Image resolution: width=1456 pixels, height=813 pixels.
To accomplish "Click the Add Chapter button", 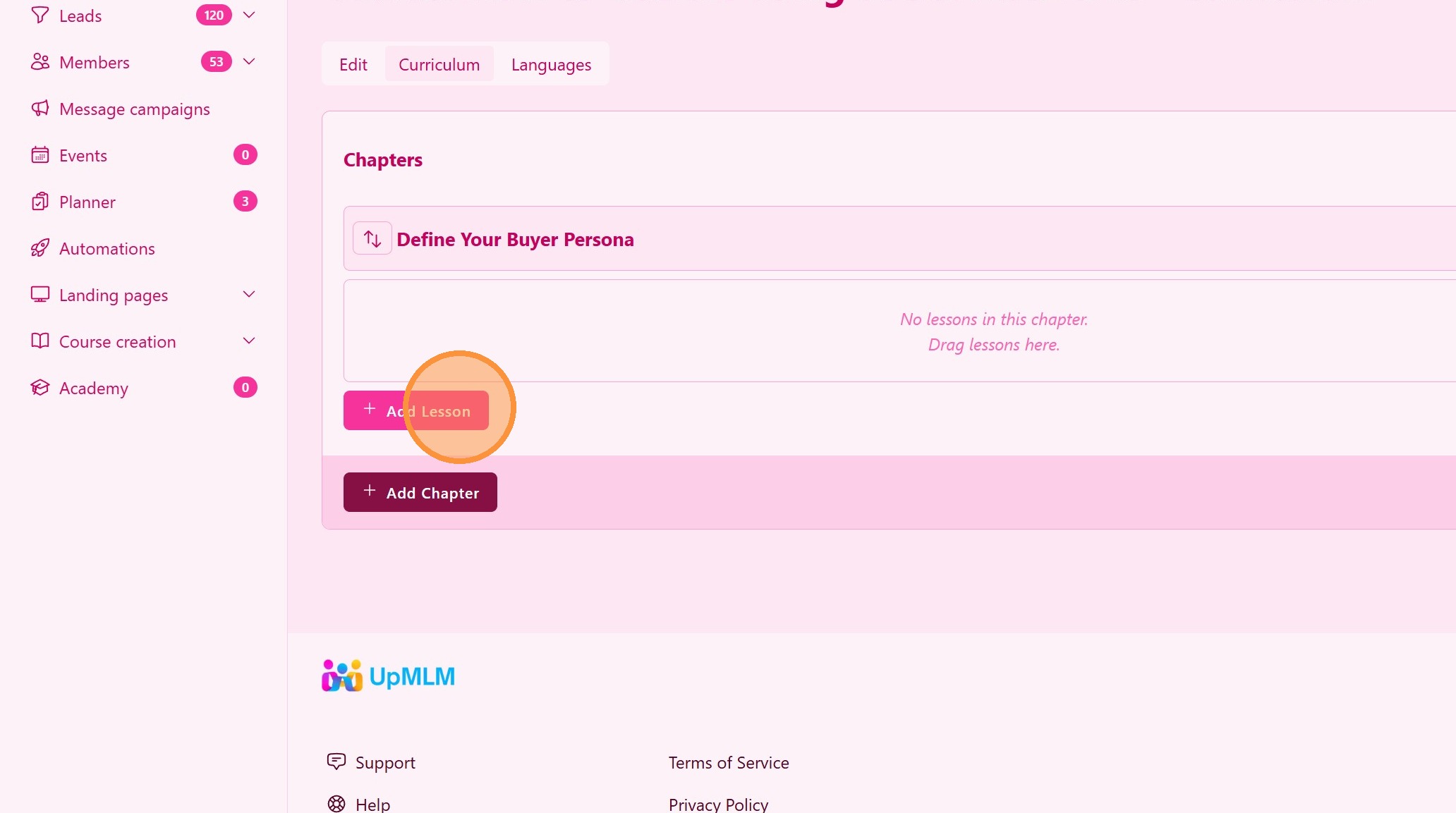I will coord(420,492).
